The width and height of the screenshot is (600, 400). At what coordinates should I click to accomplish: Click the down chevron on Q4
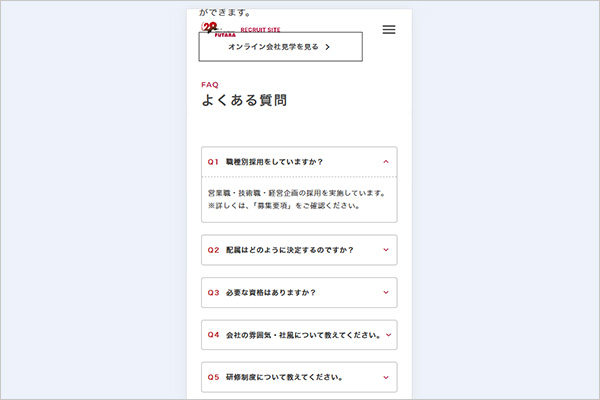click(386, 335)
